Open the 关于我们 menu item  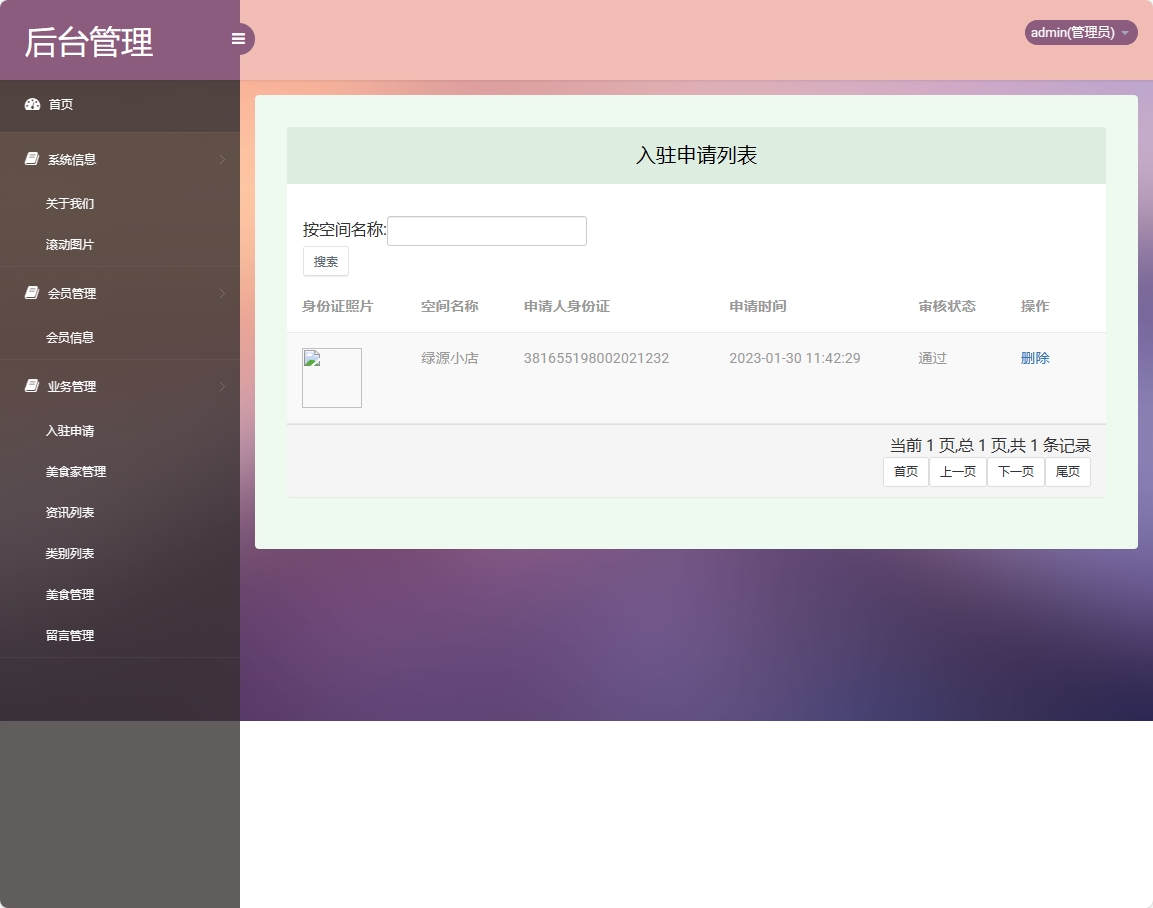click(x=70, y=204)
